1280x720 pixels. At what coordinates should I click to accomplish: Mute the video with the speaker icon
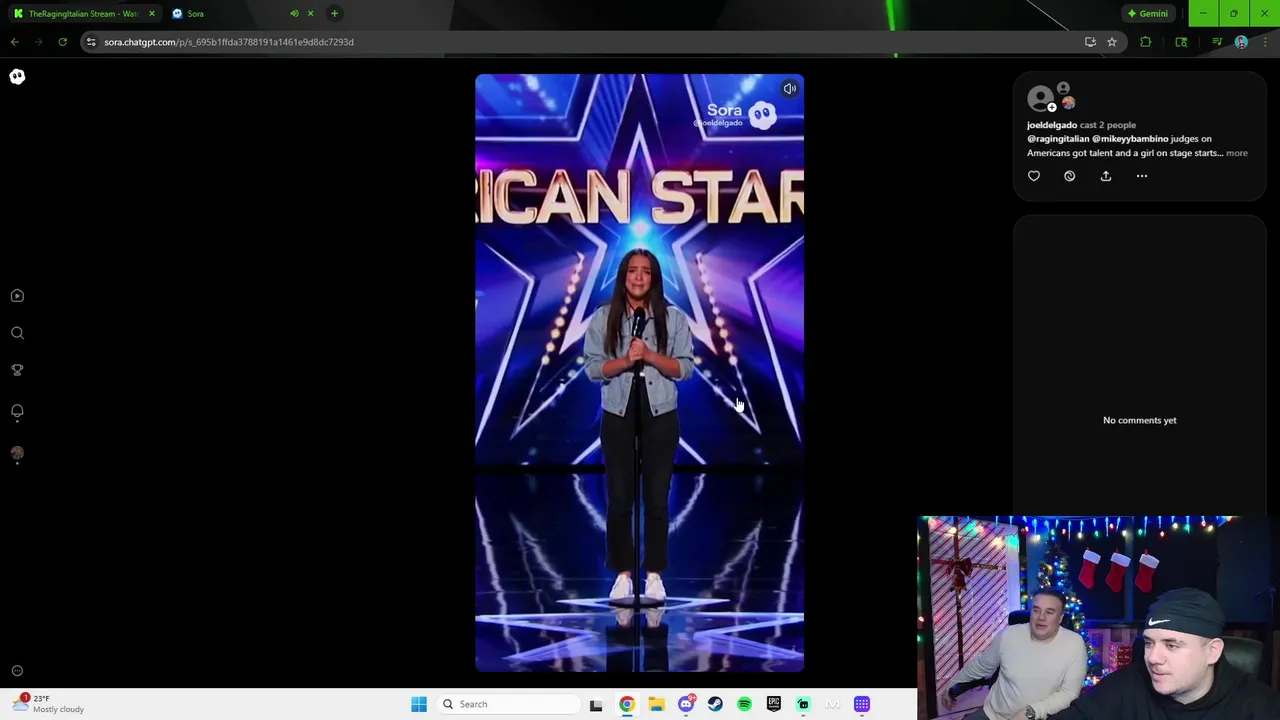pyautogui.click(x=789, y=89)
